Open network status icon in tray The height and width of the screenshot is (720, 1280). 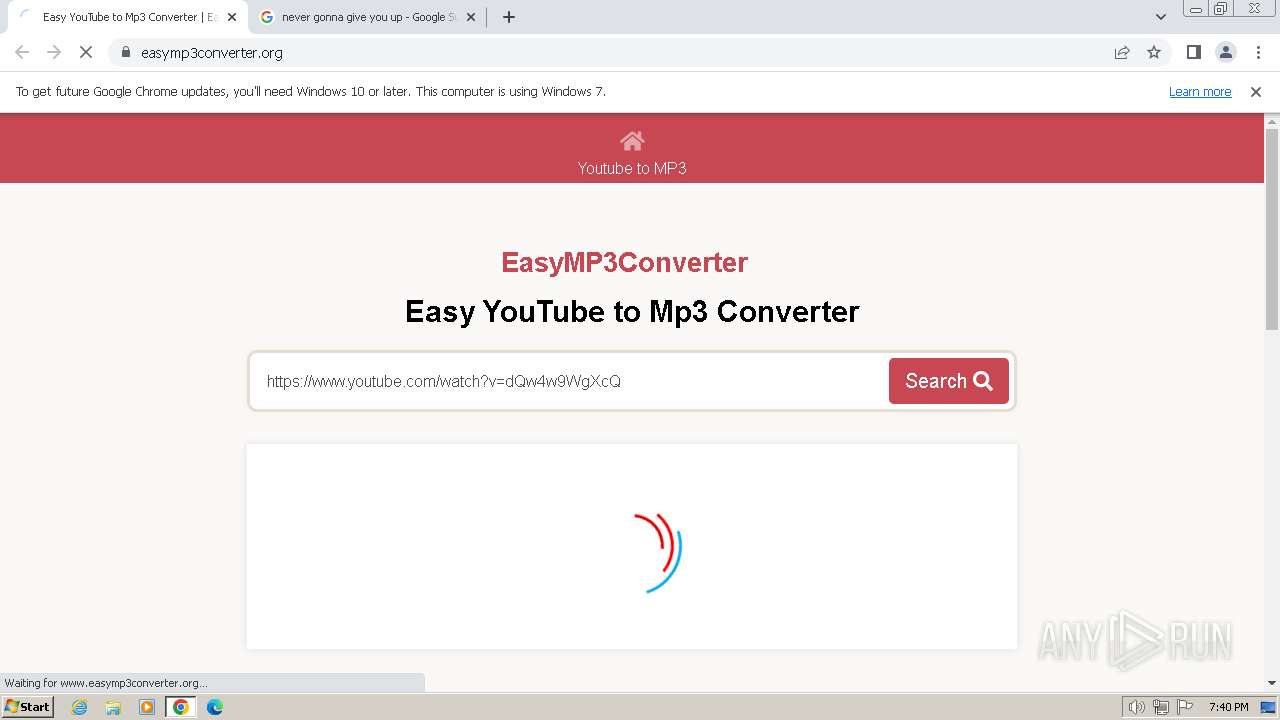coord(1161,707)
